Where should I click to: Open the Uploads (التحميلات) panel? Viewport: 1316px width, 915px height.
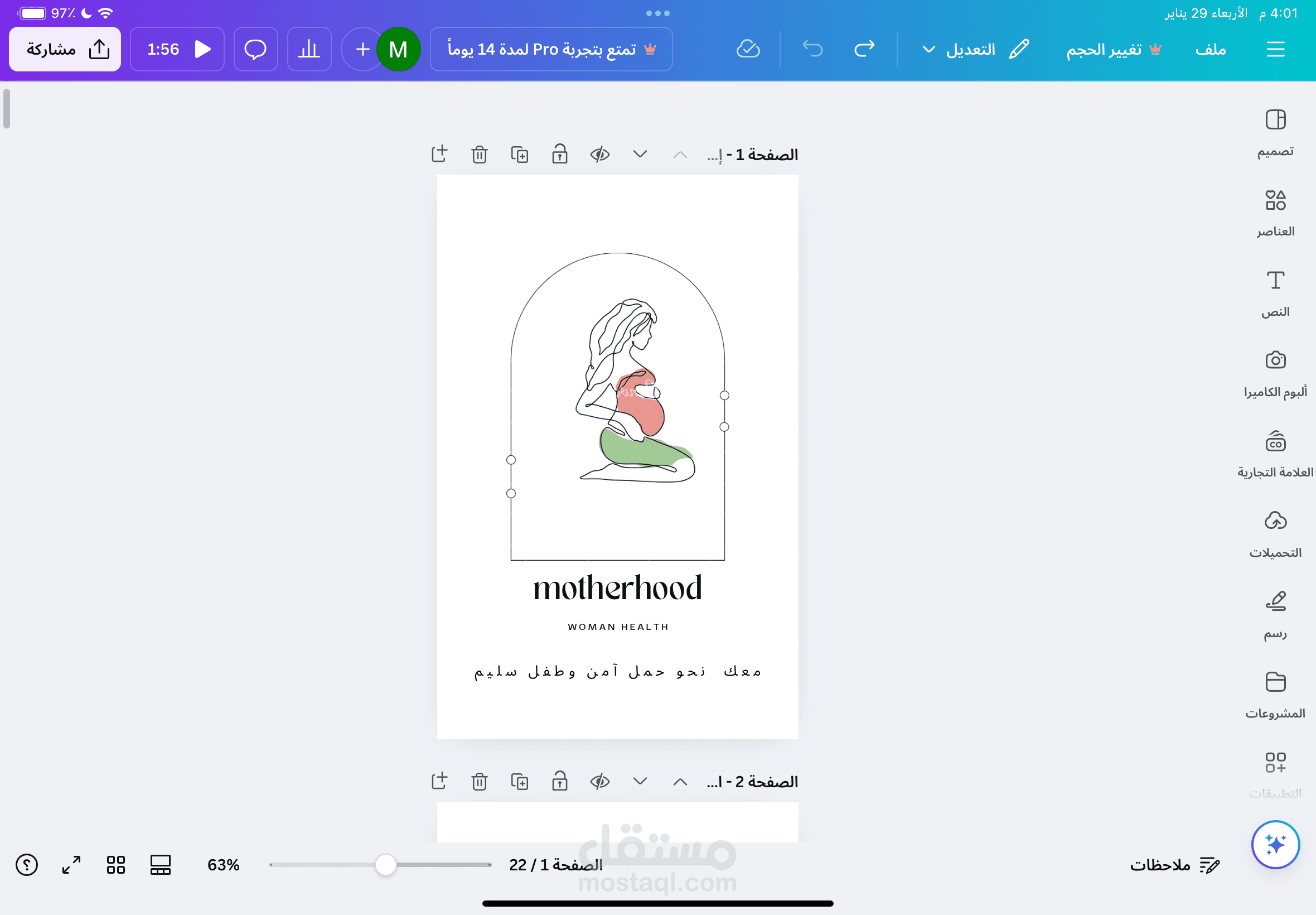point(1275,534)
